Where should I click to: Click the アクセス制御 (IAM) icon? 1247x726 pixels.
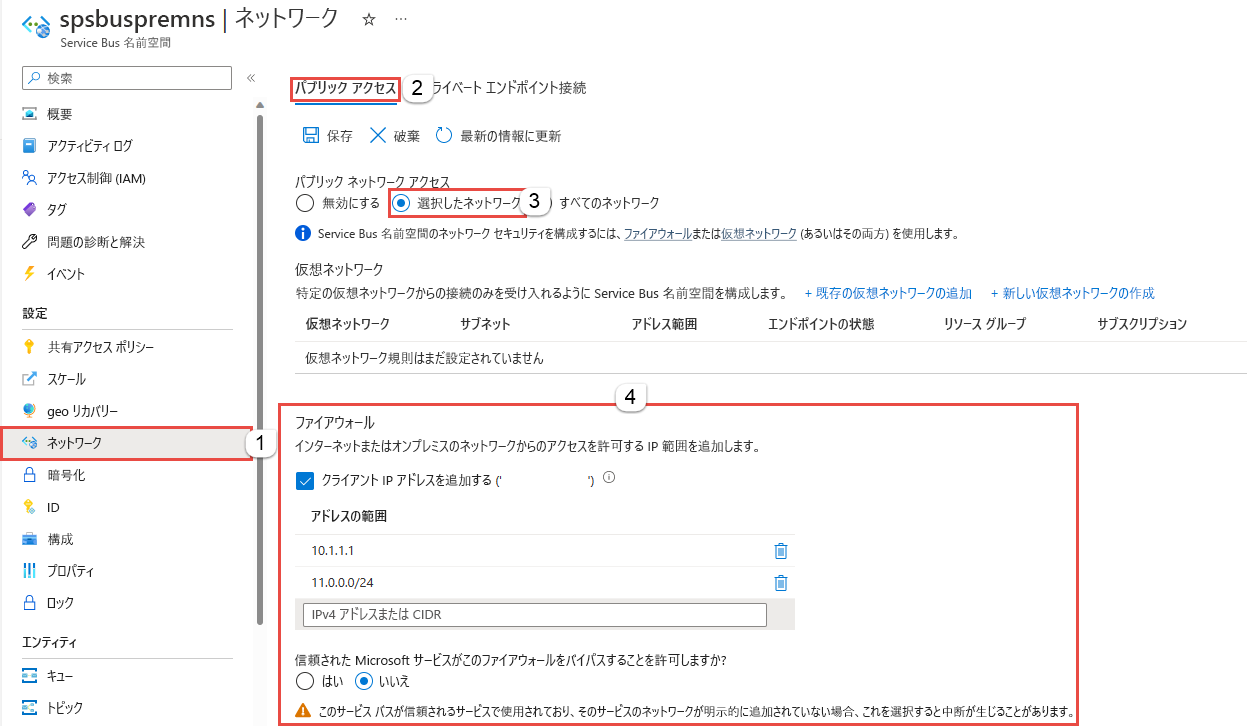tap(30, 178)
